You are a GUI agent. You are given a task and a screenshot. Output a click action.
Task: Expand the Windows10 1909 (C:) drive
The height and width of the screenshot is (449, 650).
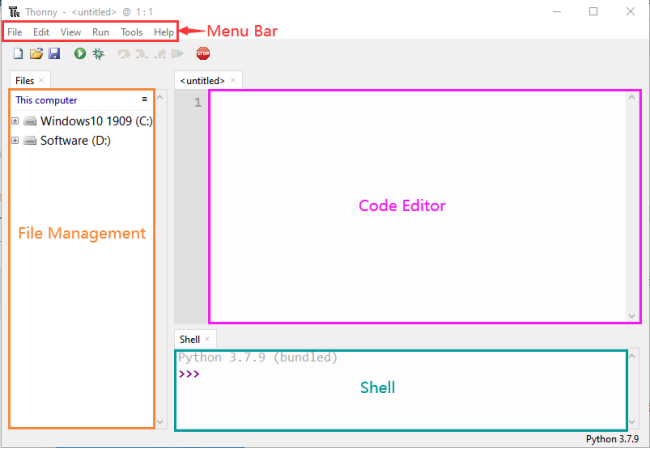[15, 121]
